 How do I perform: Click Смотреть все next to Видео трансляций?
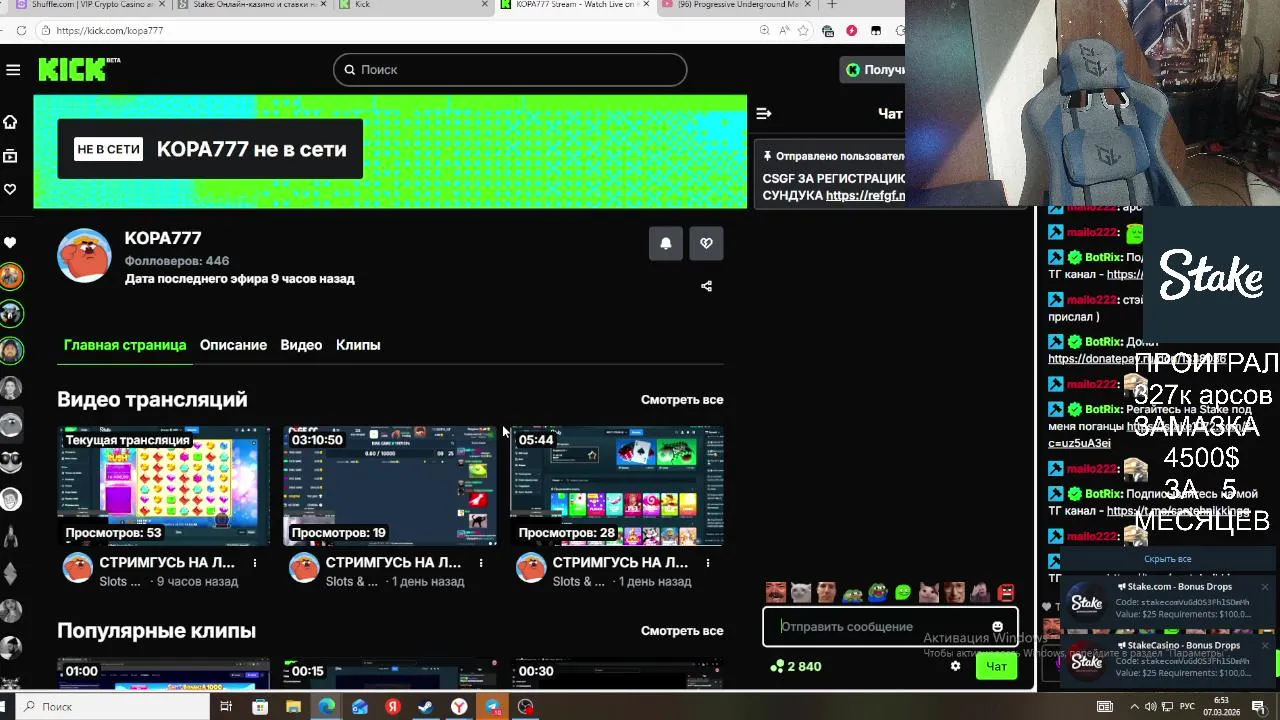pyautogui.click(x=682, y=400)
